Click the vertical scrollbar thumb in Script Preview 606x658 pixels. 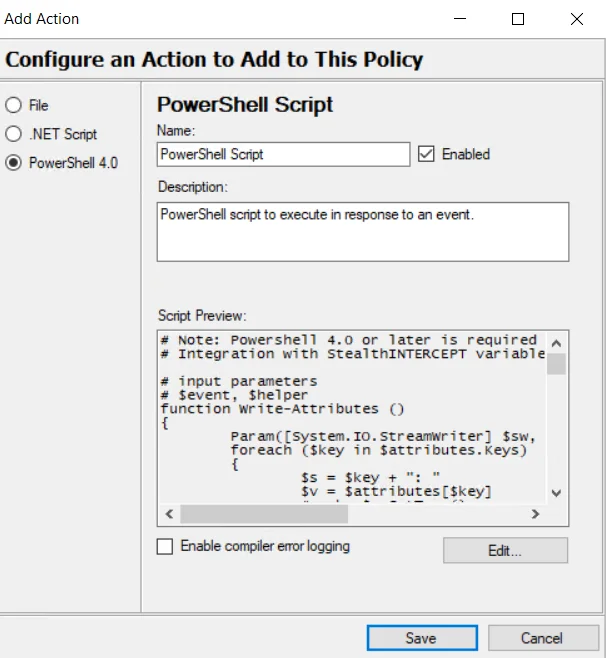coord(556,363)
